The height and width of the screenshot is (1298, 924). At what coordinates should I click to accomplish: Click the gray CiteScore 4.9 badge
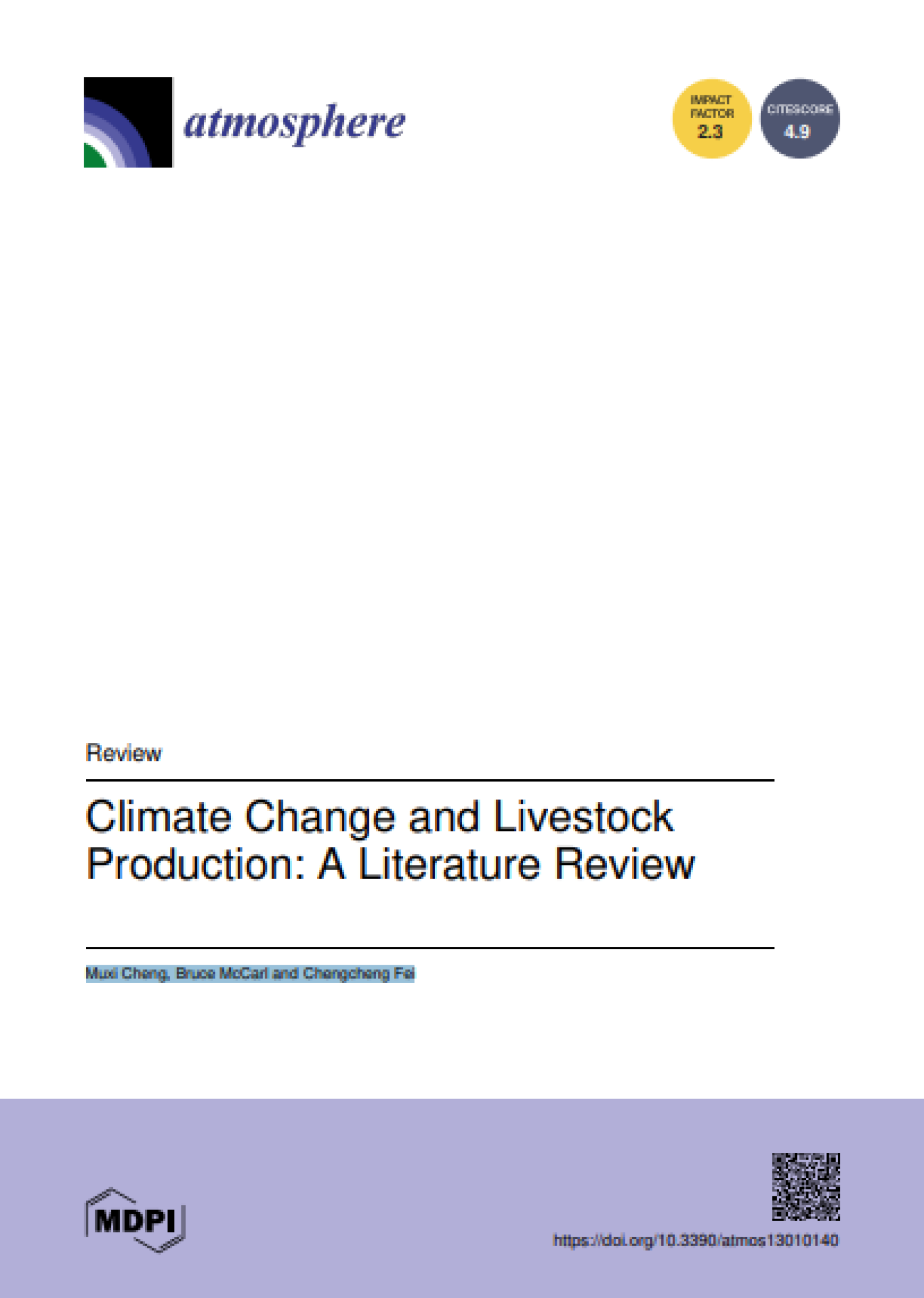pyautogui.click(x=800, y=118)
